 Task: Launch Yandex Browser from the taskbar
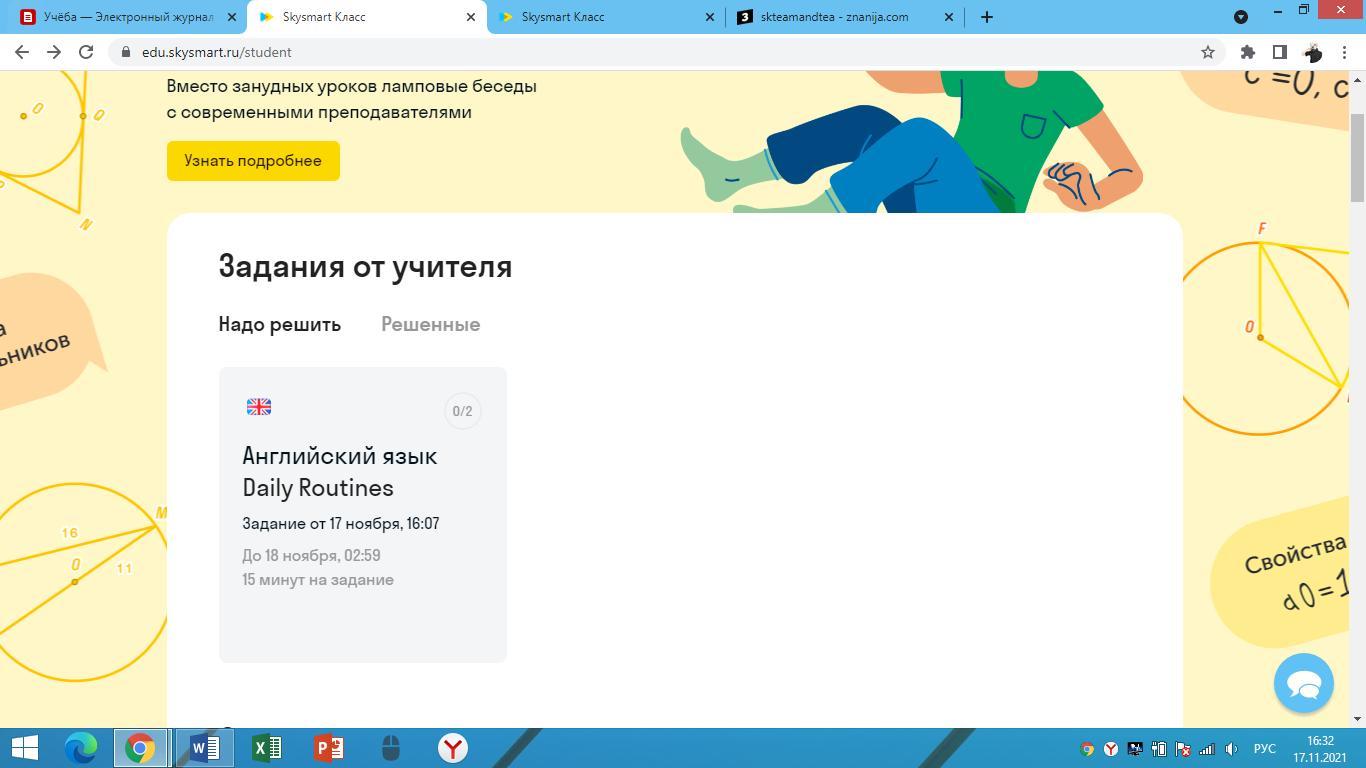click(453, 748)
